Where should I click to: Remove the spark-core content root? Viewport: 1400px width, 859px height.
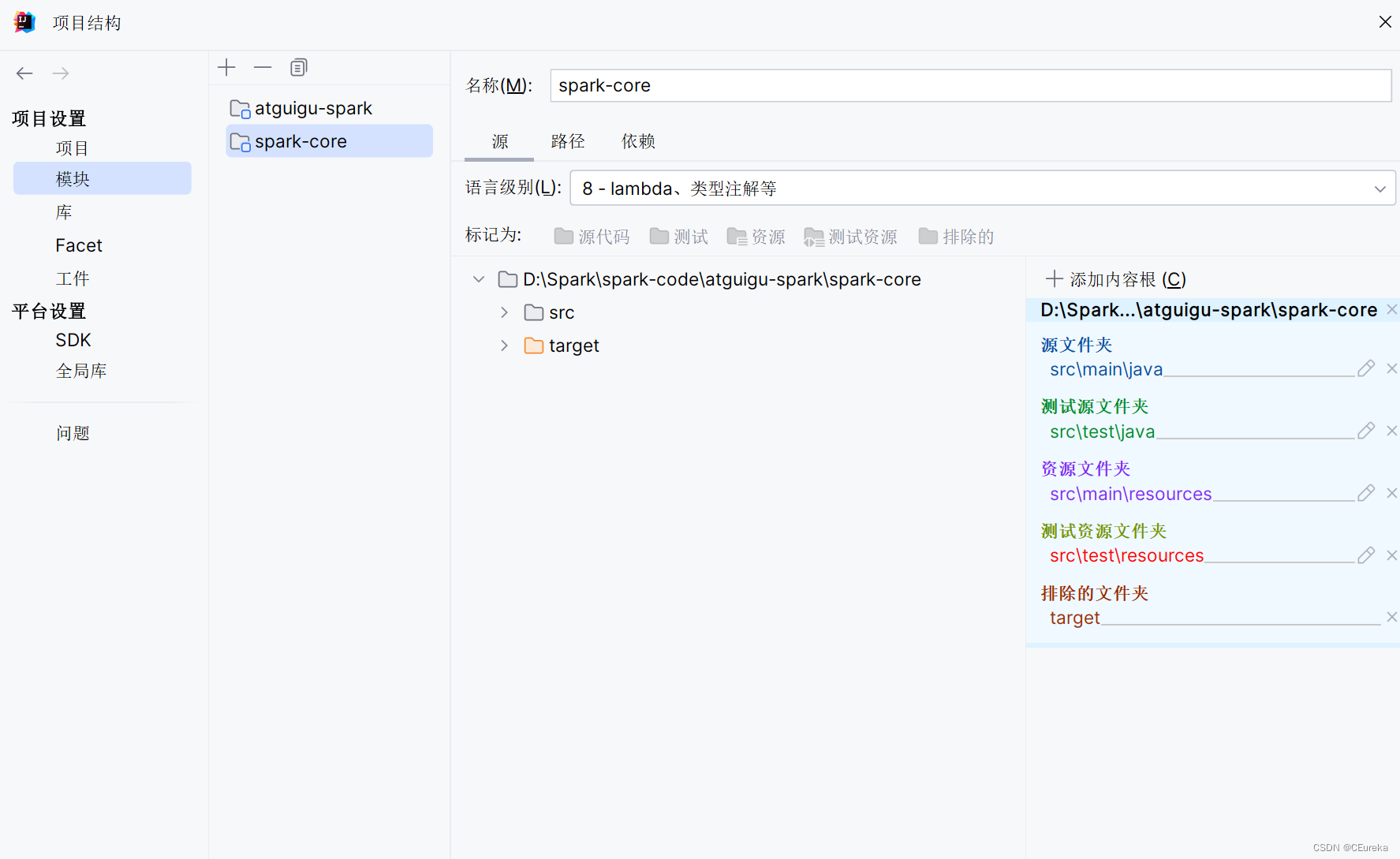pos(1392,309)
